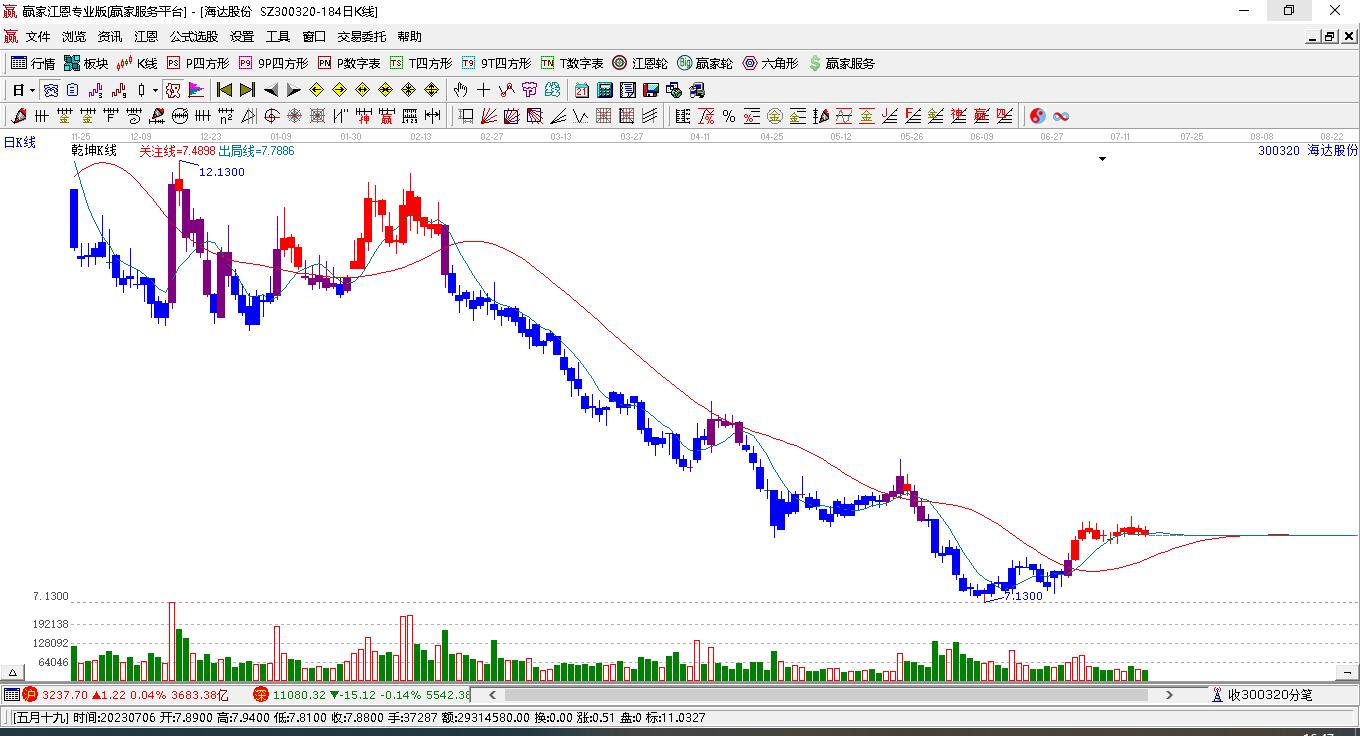Click the horizontal scrollbar track at bottom
Viewport: 1360px width, 736px height.
(828, 694)
